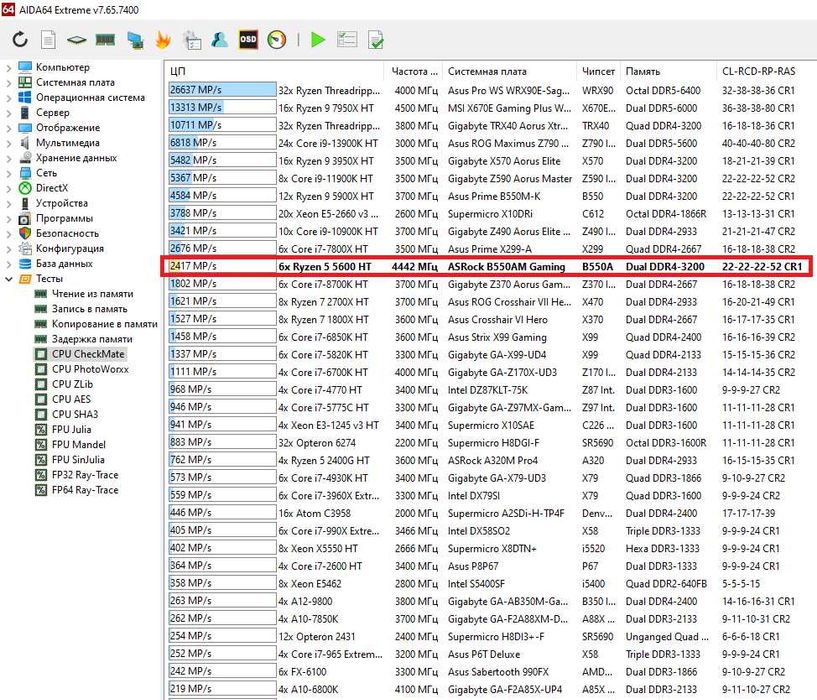Select Мультимедиа in the sidebar
Image resolution: width=817 pixels, height=700 pixels.
tap(67, 143)
